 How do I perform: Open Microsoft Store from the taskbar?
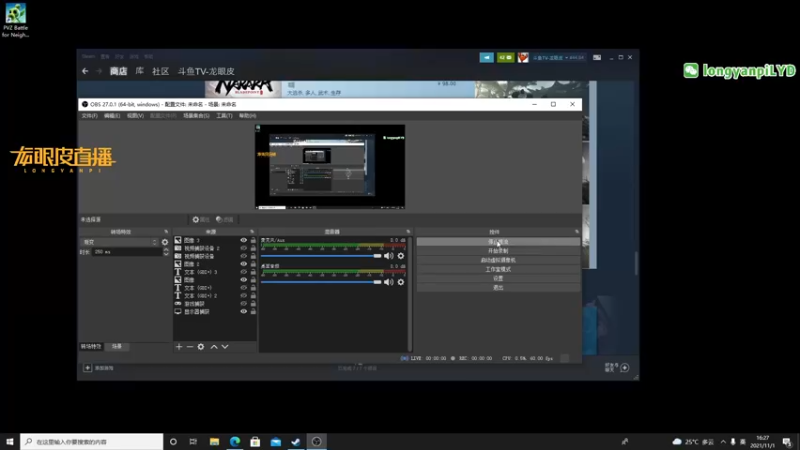[x=255, y=441]
